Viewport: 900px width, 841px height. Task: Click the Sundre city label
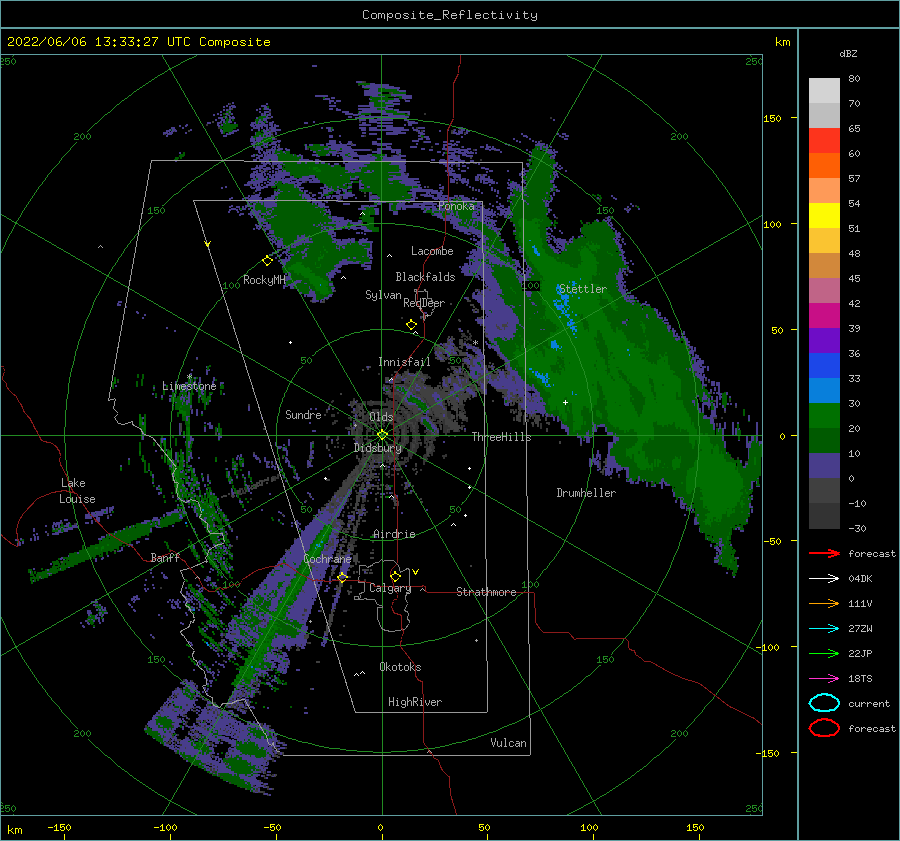click(x=303, y=414)
